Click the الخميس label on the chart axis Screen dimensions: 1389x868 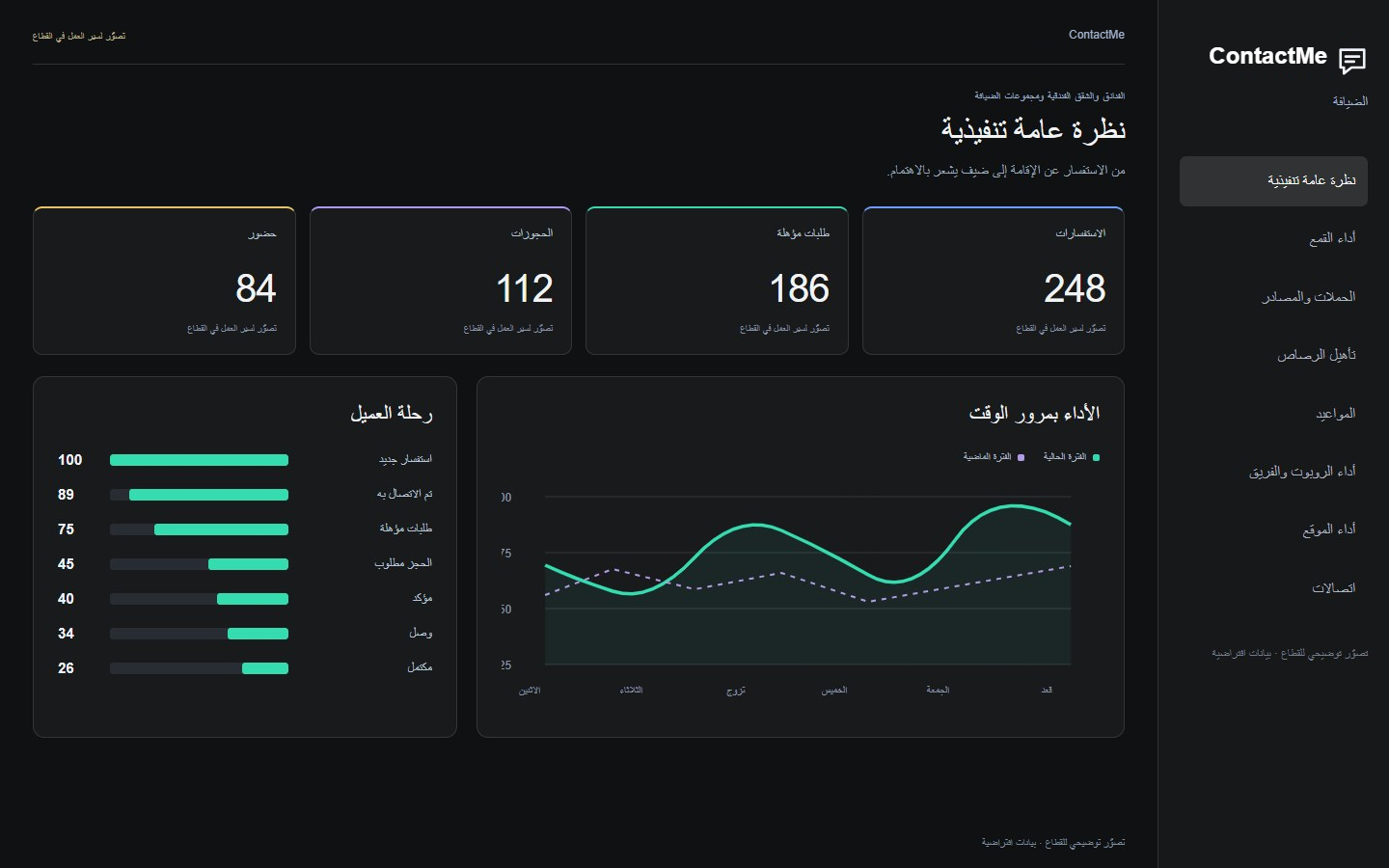[834, 691]
